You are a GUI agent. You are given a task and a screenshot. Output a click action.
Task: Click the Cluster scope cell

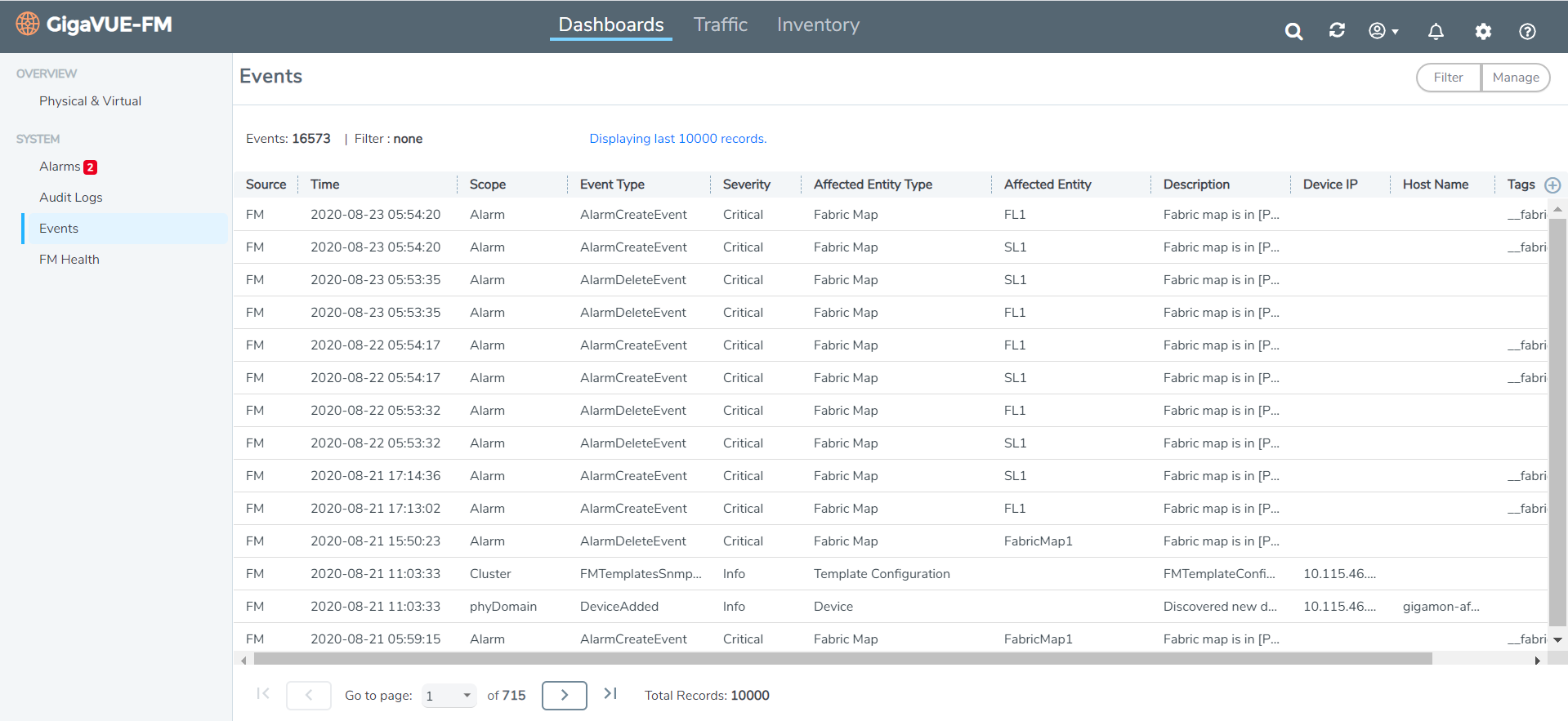pos(490,574)
